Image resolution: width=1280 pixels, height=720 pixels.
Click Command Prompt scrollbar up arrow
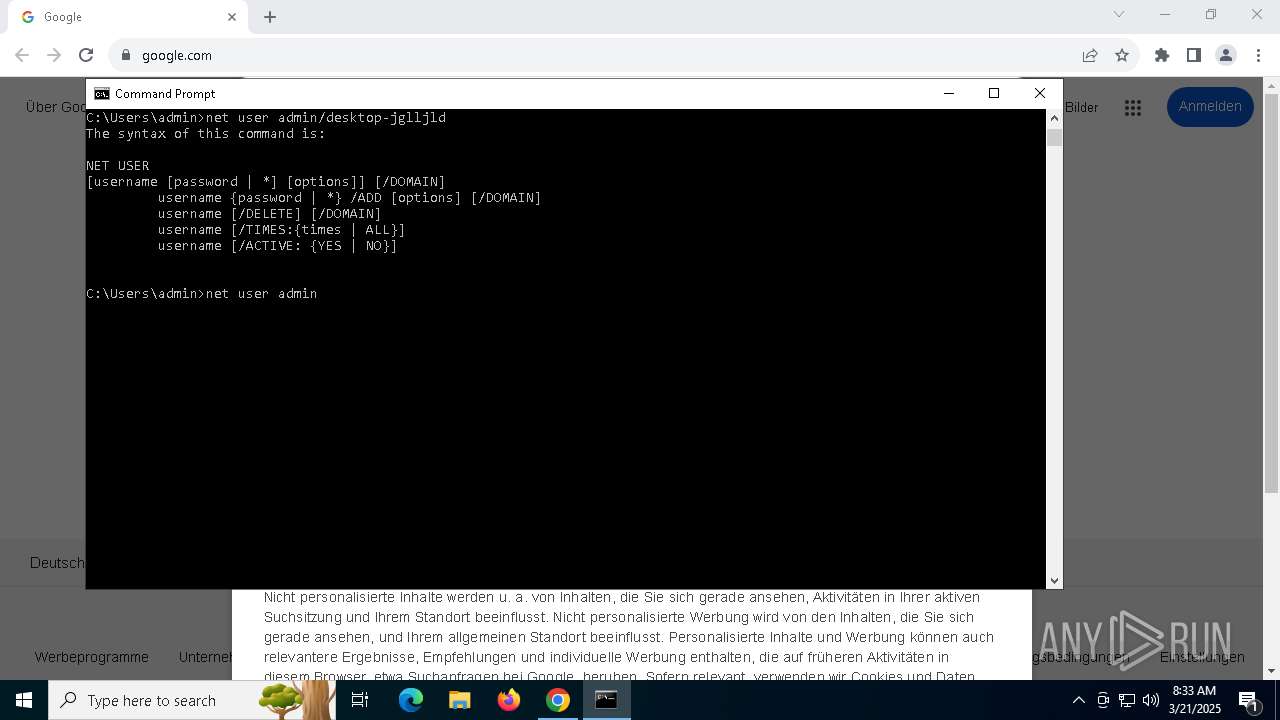coord(1054,118)
